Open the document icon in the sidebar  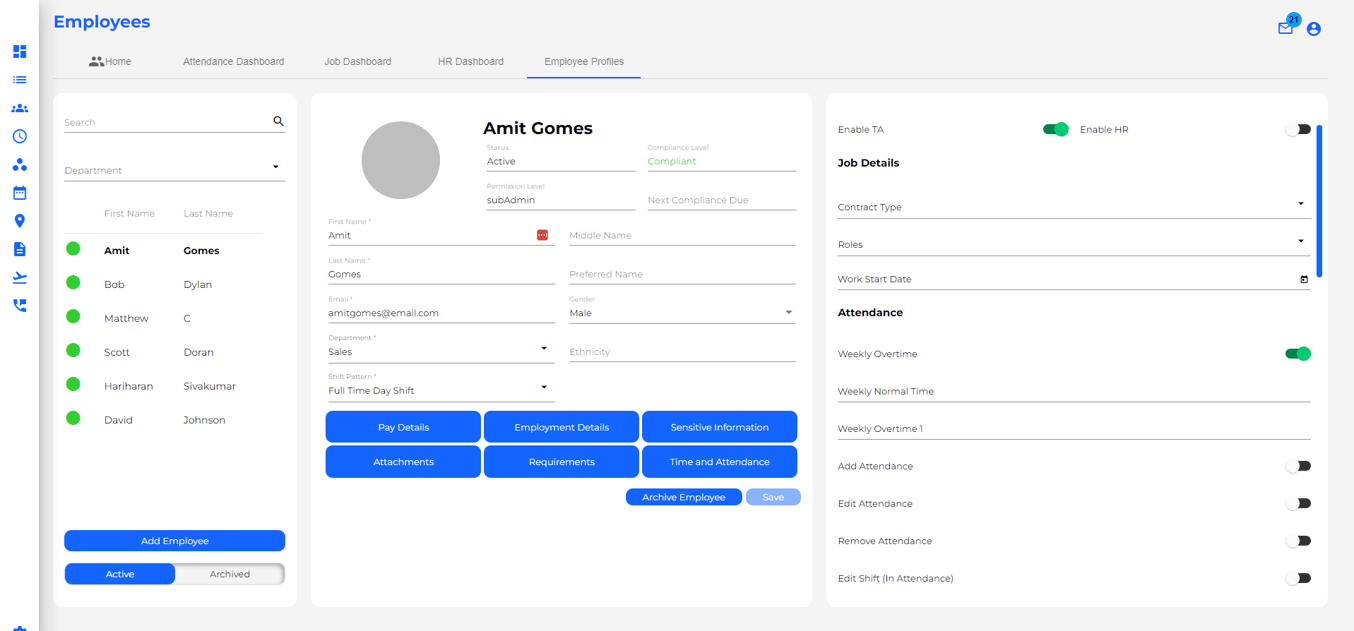coord(19,249)
